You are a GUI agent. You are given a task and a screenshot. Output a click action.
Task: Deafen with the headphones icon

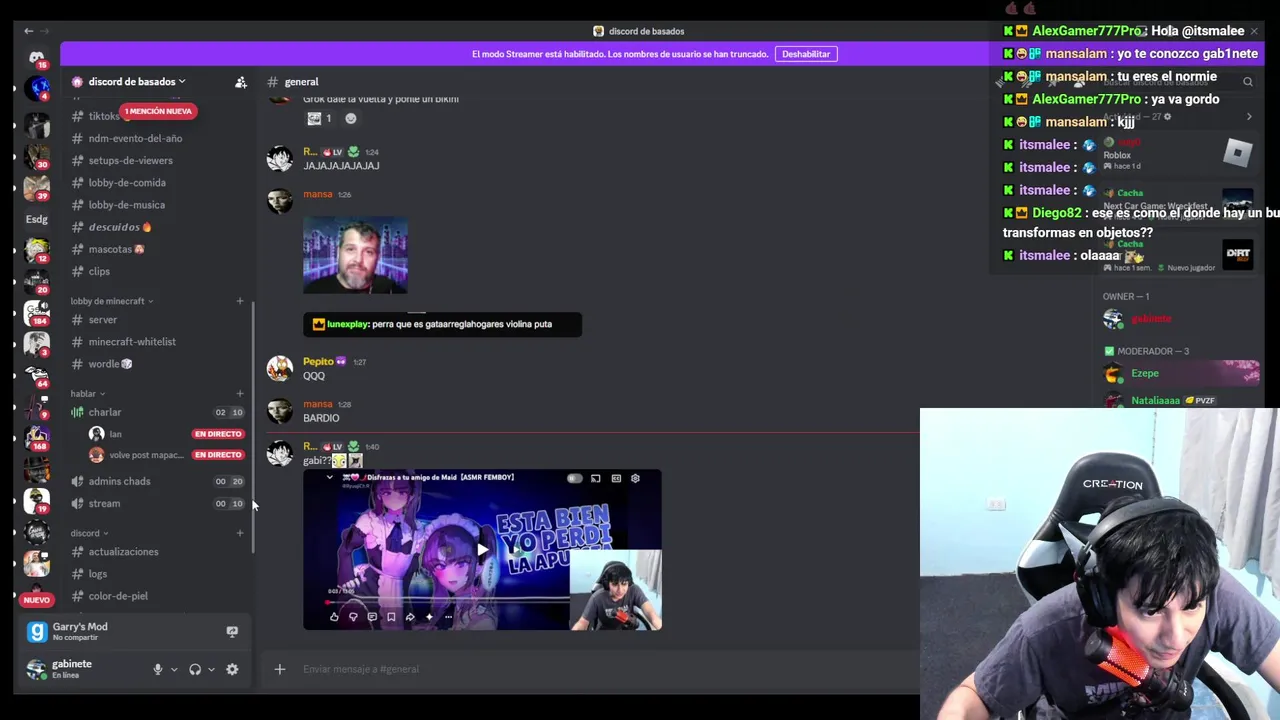(195, 669)
